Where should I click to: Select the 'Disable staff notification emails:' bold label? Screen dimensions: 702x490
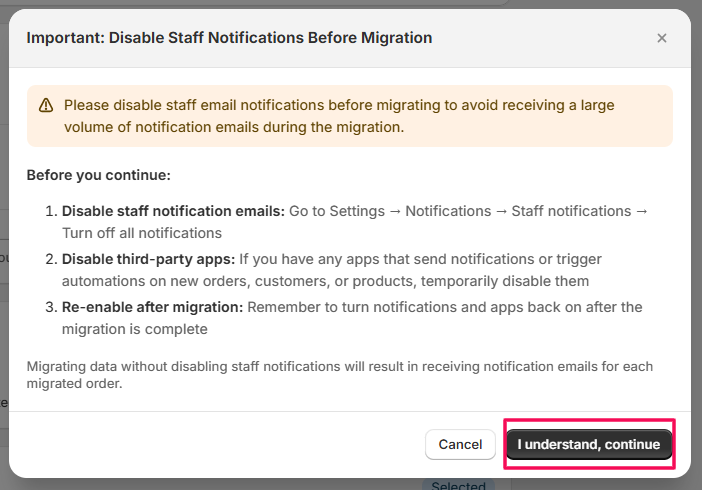pos(173,211)
